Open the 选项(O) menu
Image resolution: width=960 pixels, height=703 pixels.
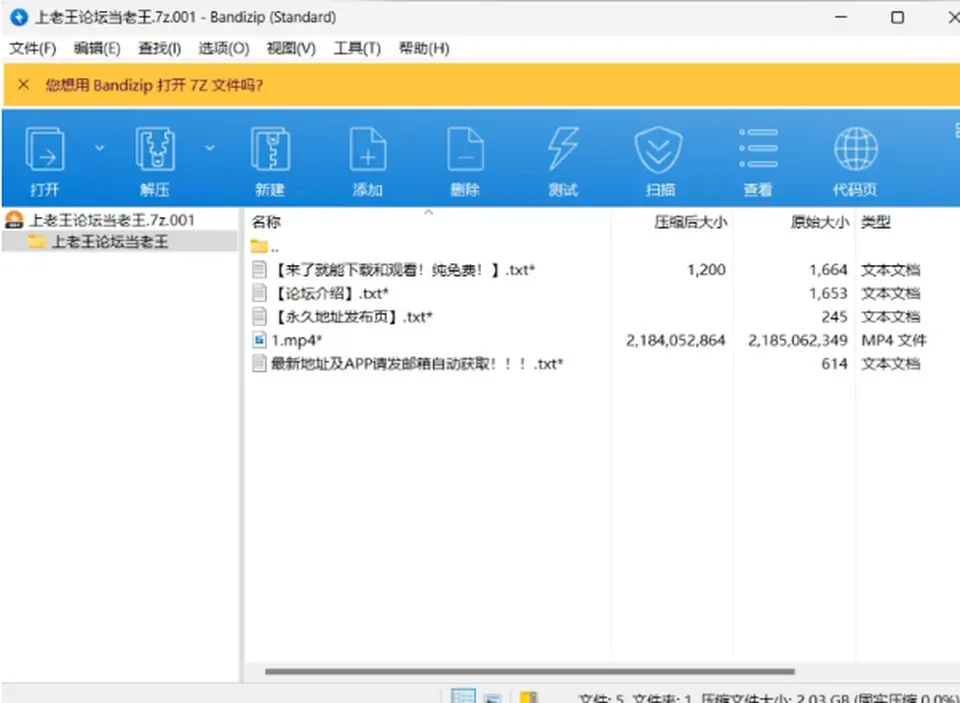[223, 48]
